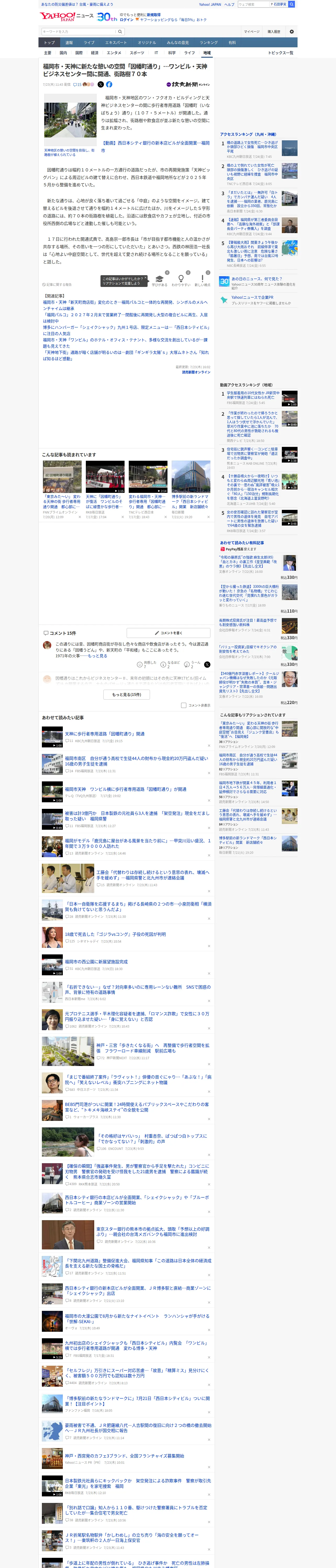The height and width of the screenshot is (1568, 336).
Task: Click the Yahoo! JAPAN News logo
Action: coord(66,16)
